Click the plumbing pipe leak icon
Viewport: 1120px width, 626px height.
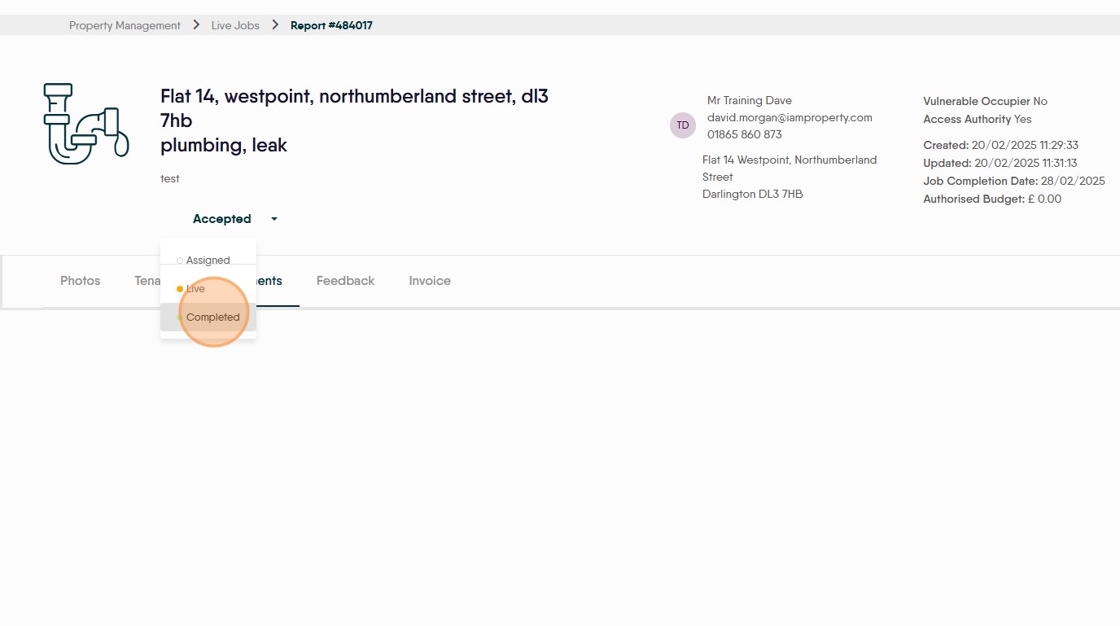[x=86, y=124]
